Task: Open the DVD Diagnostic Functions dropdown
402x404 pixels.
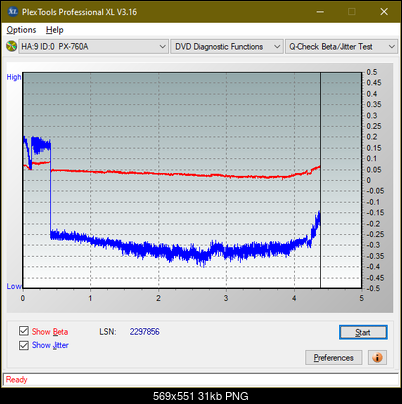Action: (227, 46)
